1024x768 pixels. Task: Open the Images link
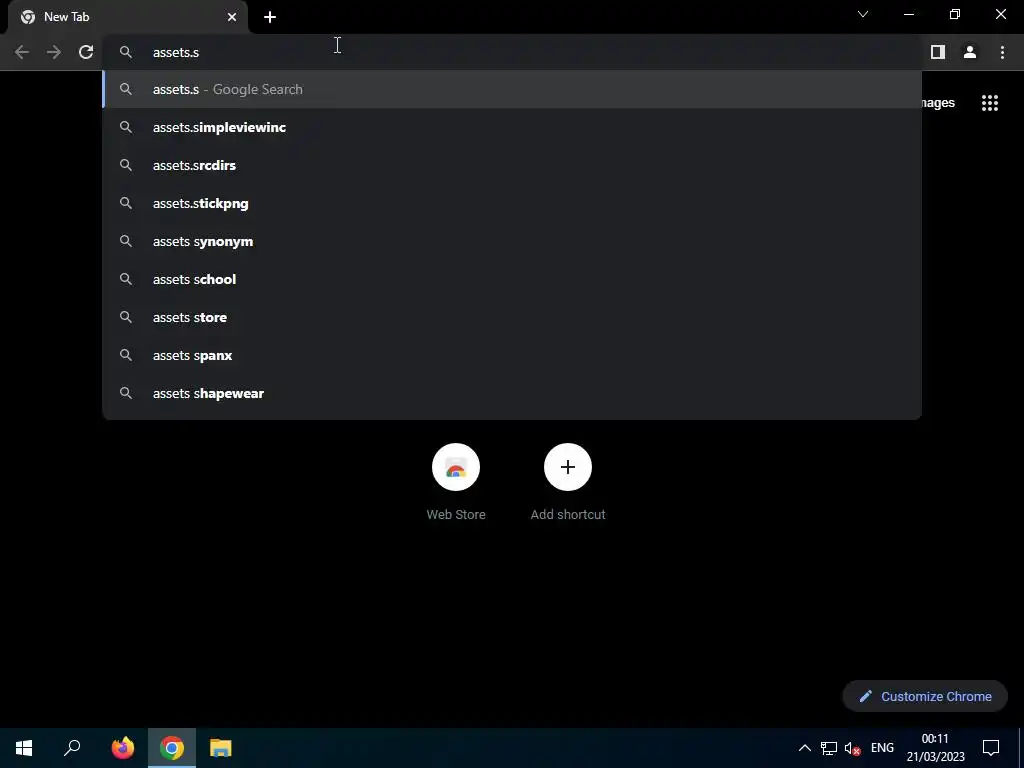pos(938,103)
